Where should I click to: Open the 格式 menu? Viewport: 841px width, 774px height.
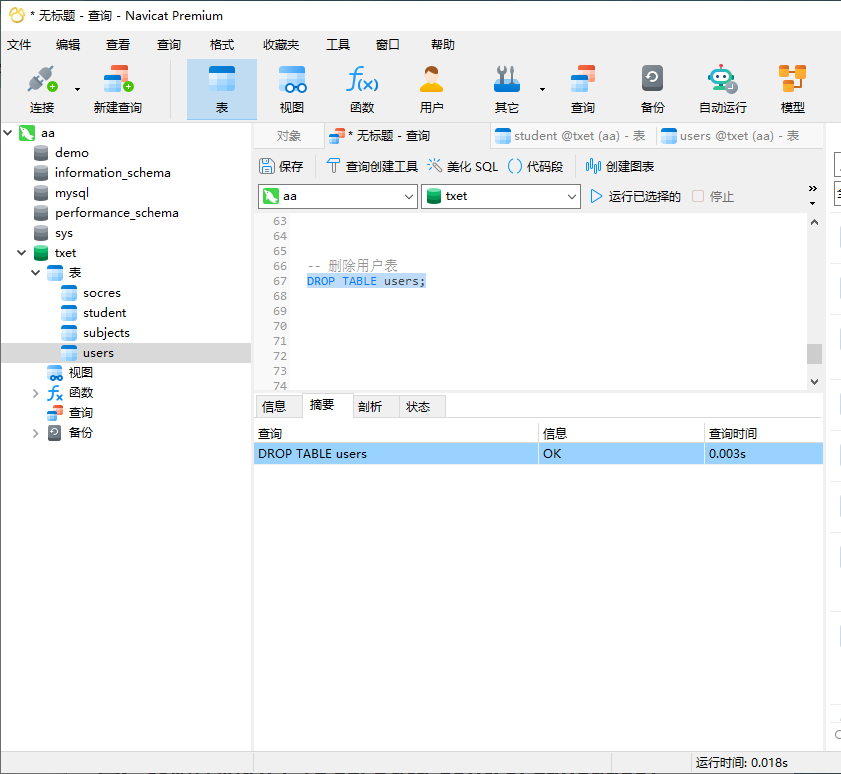point(222,45)
